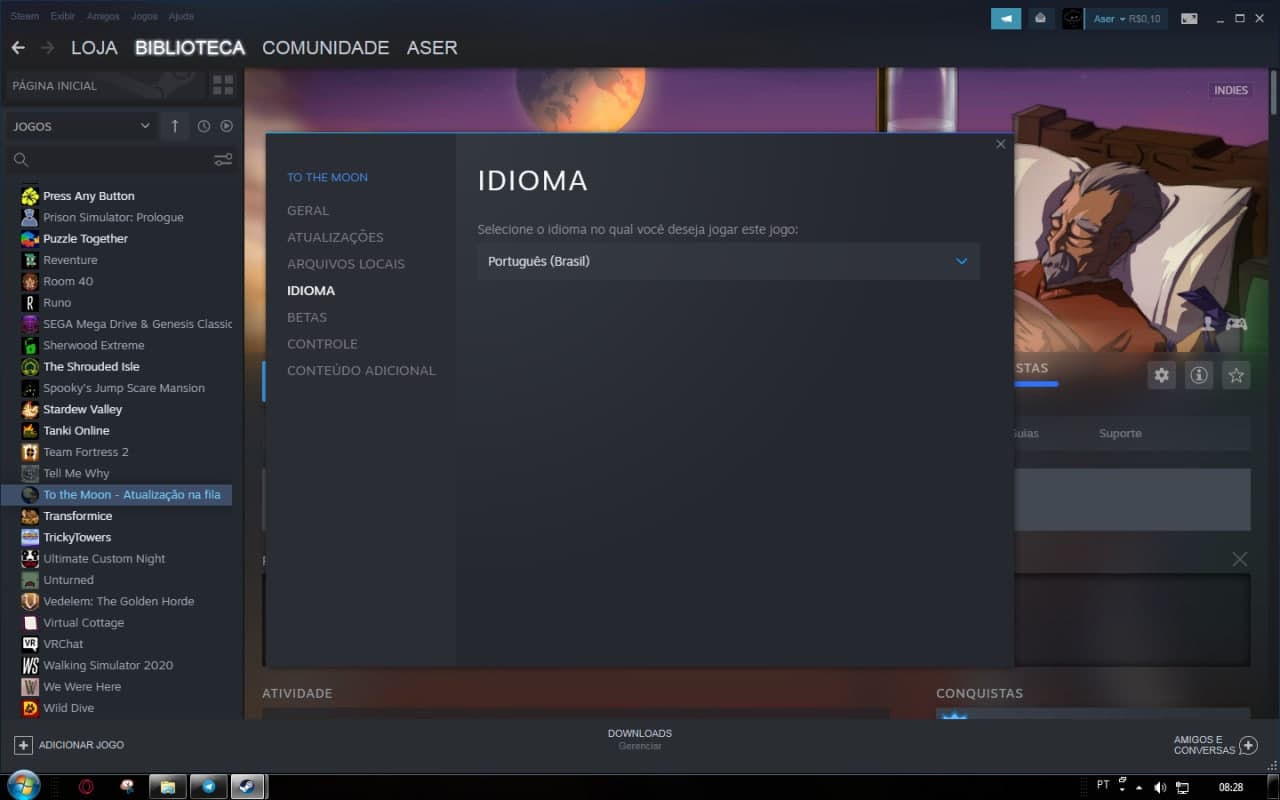Open advanced library filters icon
The width and height of the screenshot is (1280, 800).
coord(223,159)
